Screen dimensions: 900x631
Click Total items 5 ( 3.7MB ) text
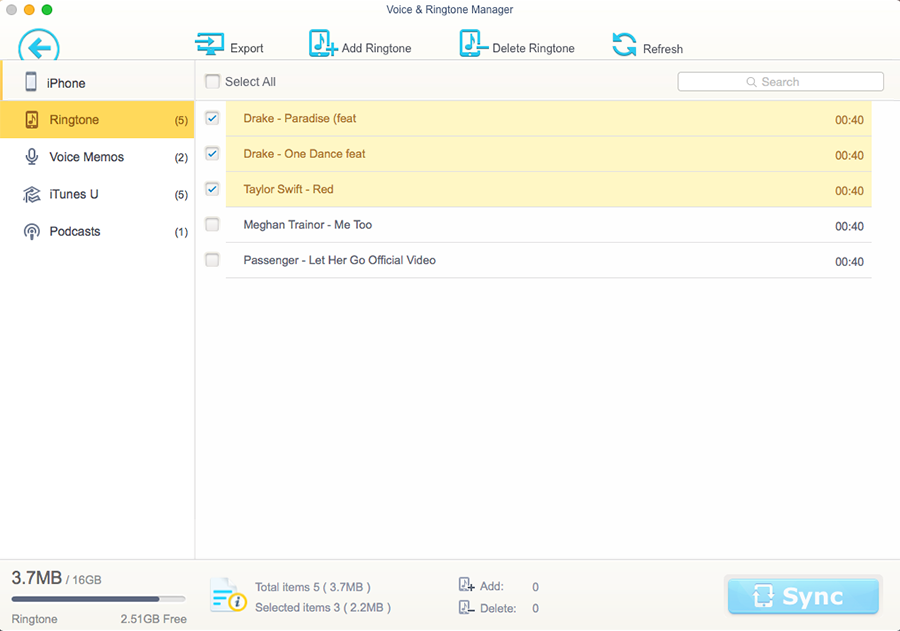[x=313, y=587]
